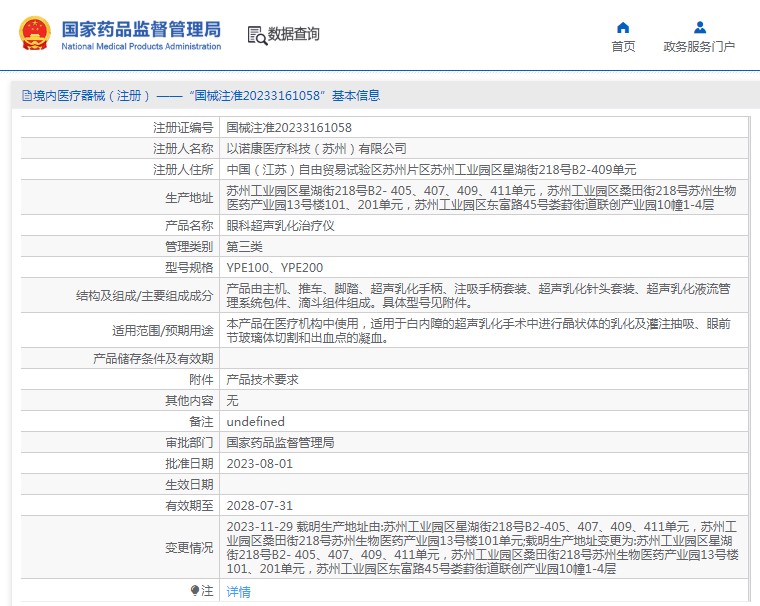The width and height of the screenshot is (760, 606).
Task: Go to 首页 via its text label
Action: click(x=623, y=47)
